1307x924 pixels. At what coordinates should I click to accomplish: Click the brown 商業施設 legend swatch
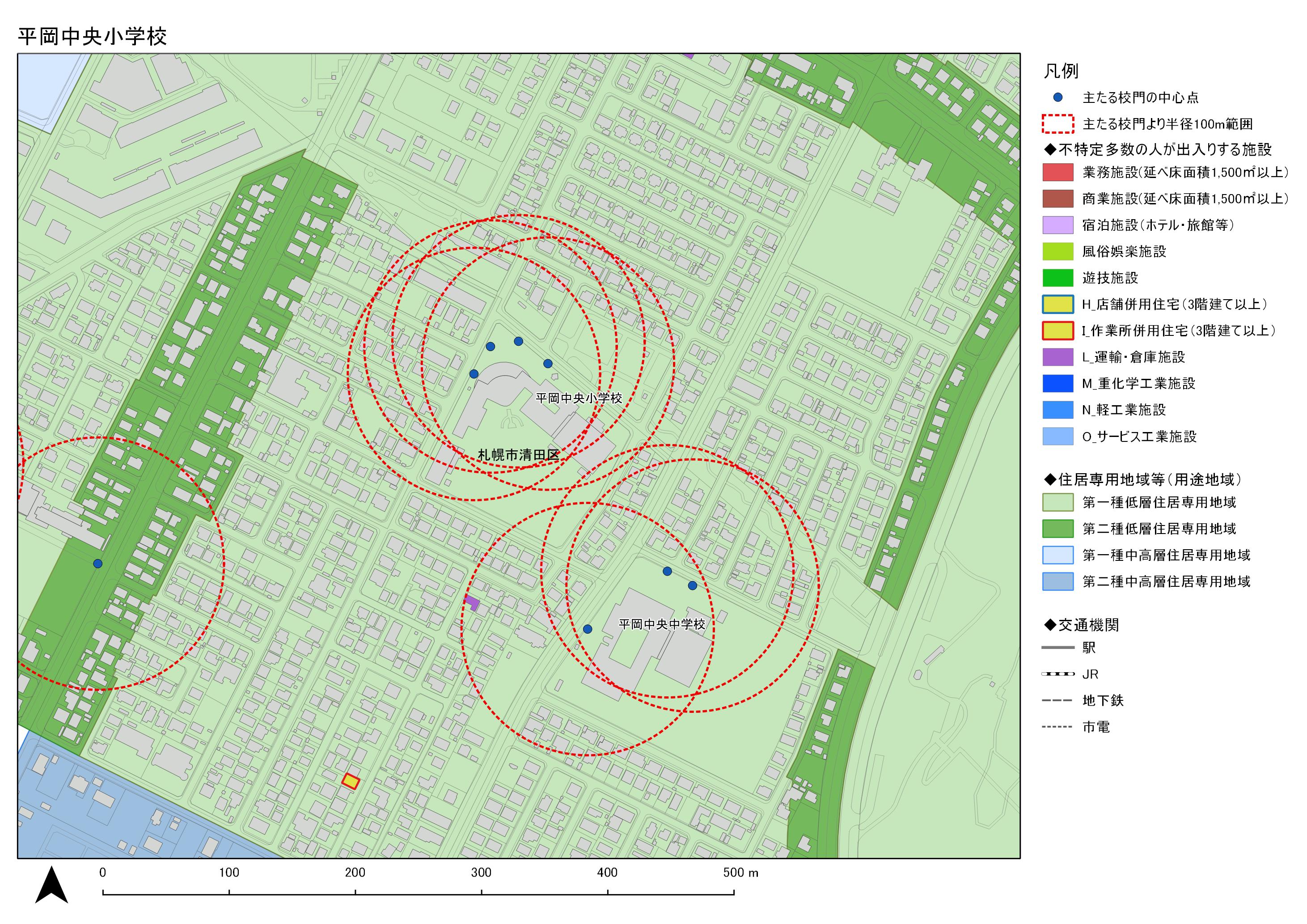pyautogui.click(x=1057, y=199)
